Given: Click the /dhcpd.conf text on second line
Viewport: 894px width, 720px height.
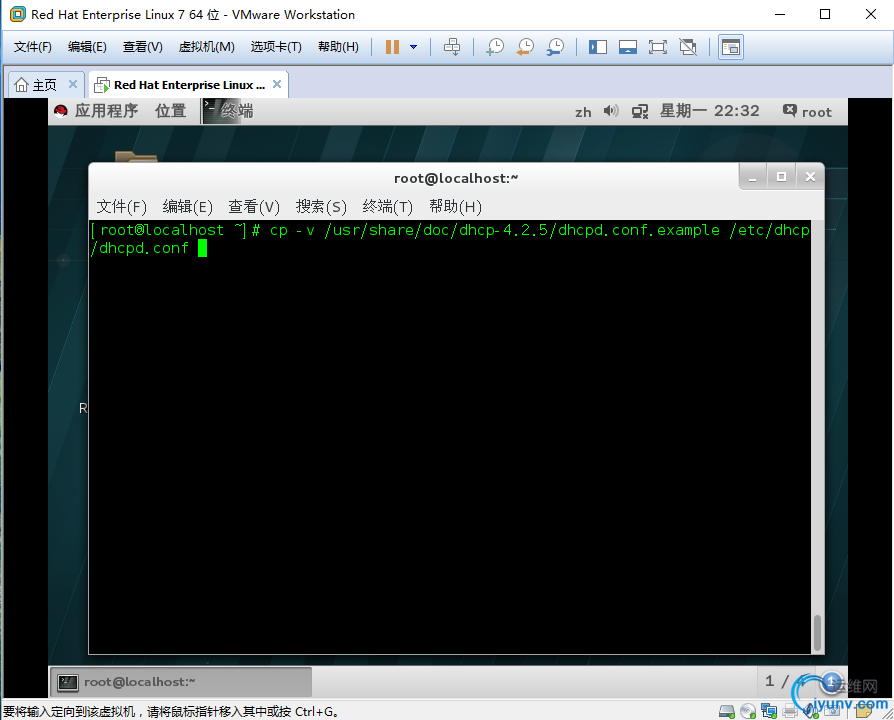Looking at the screenshot, I should pyautogui.click(x=140, y=249).
